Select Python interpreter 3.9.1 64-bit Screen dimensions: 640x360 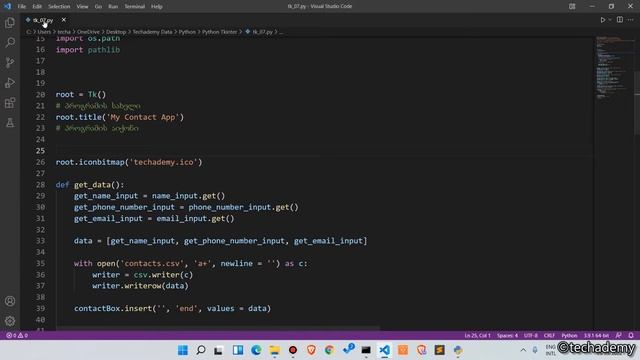click(596, 336)
